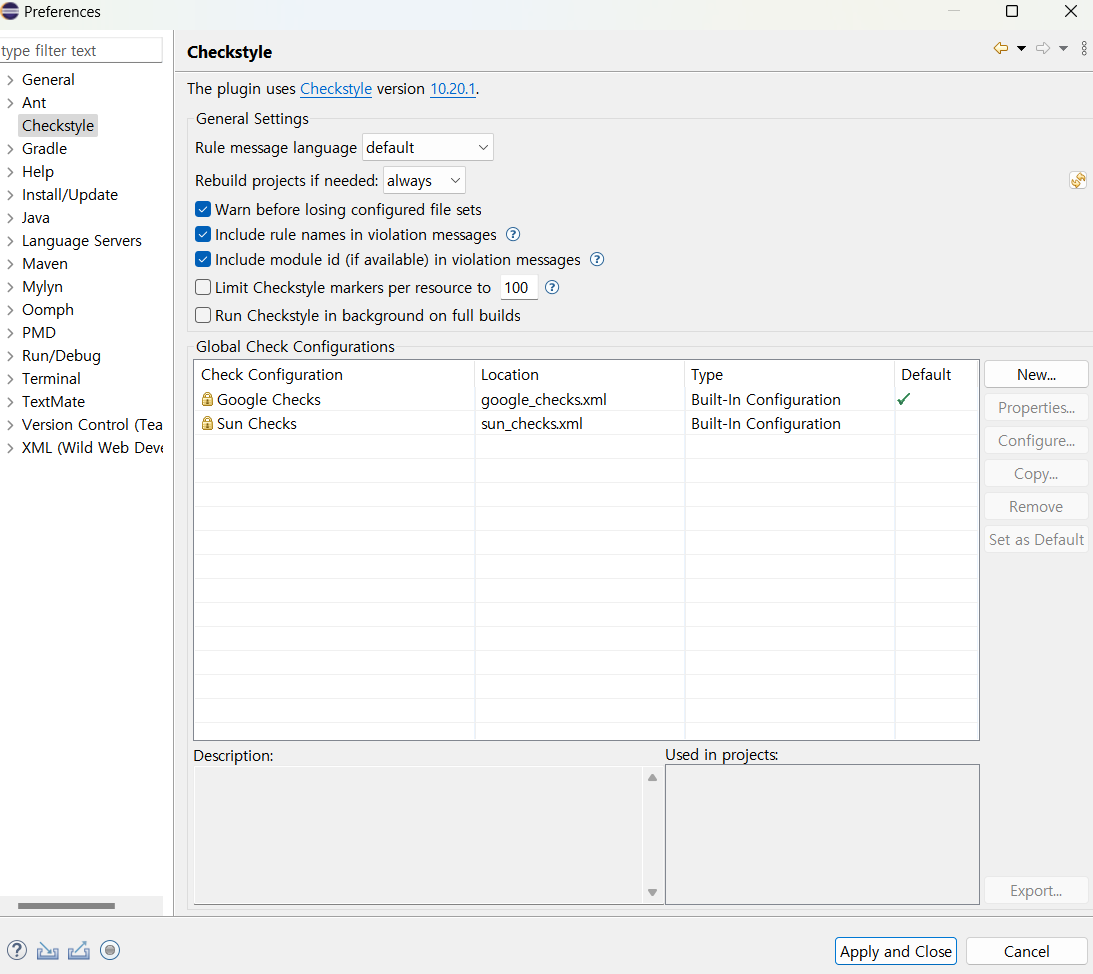Click the New... button
1093x974 pixels.
click(1036, 374)
